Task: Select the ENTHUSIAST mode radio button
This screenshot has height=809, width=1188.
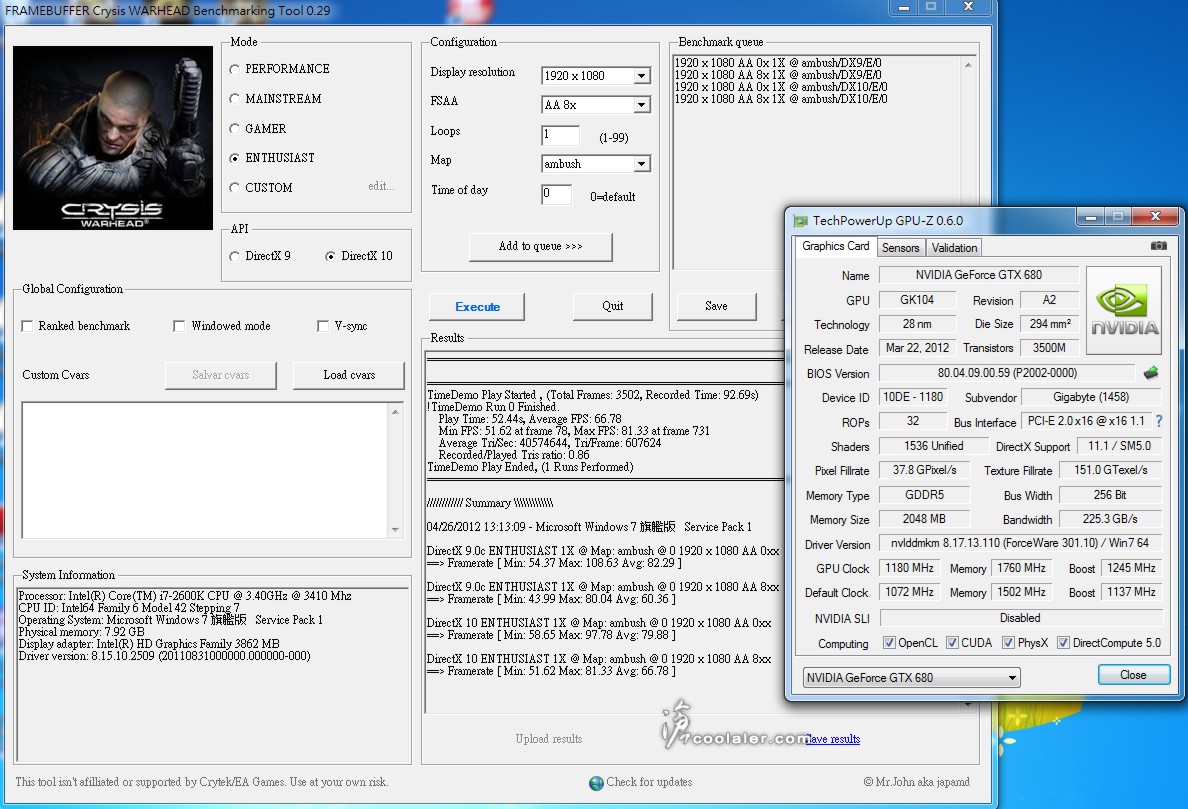Action: [x=234, y=158]
